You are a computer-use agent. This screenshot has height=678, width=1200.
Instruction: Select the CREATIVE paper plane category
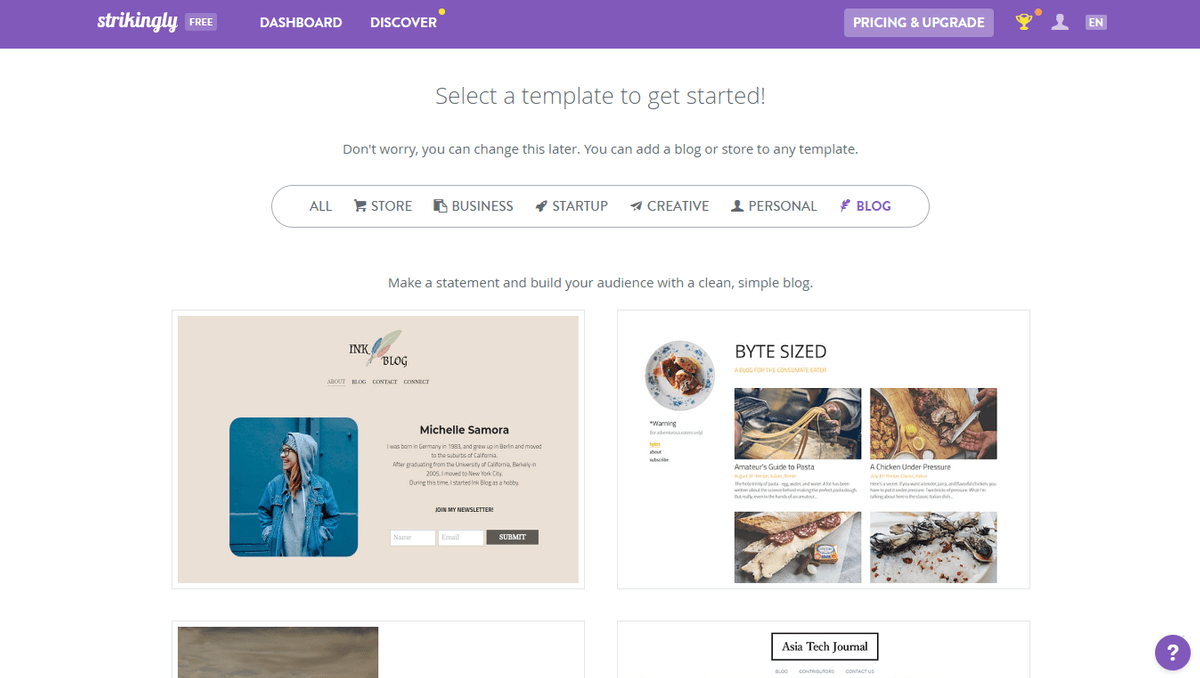(669, 206)
